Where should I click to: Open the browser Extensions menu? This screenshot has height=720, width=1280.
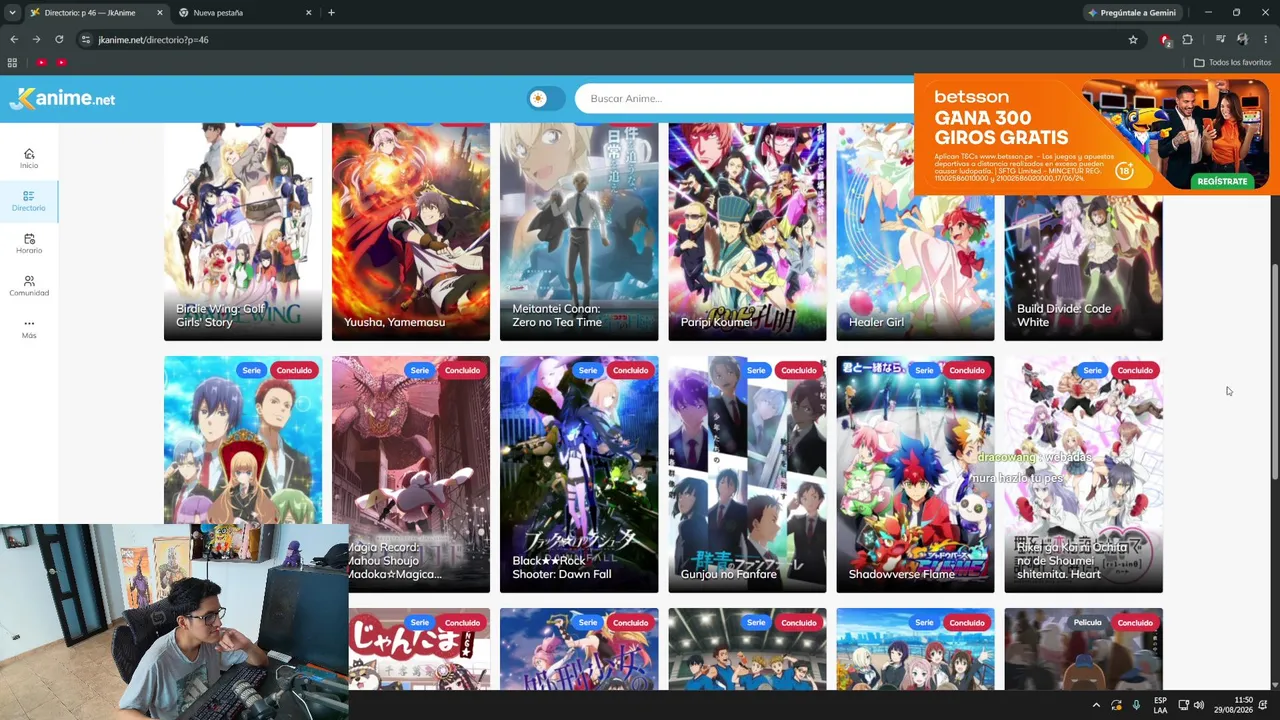(1187, 40)
